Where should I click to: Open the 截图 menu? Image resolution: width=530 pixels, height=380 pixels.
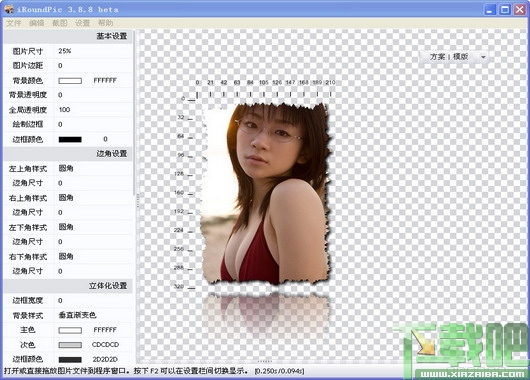tap(59, 23)
